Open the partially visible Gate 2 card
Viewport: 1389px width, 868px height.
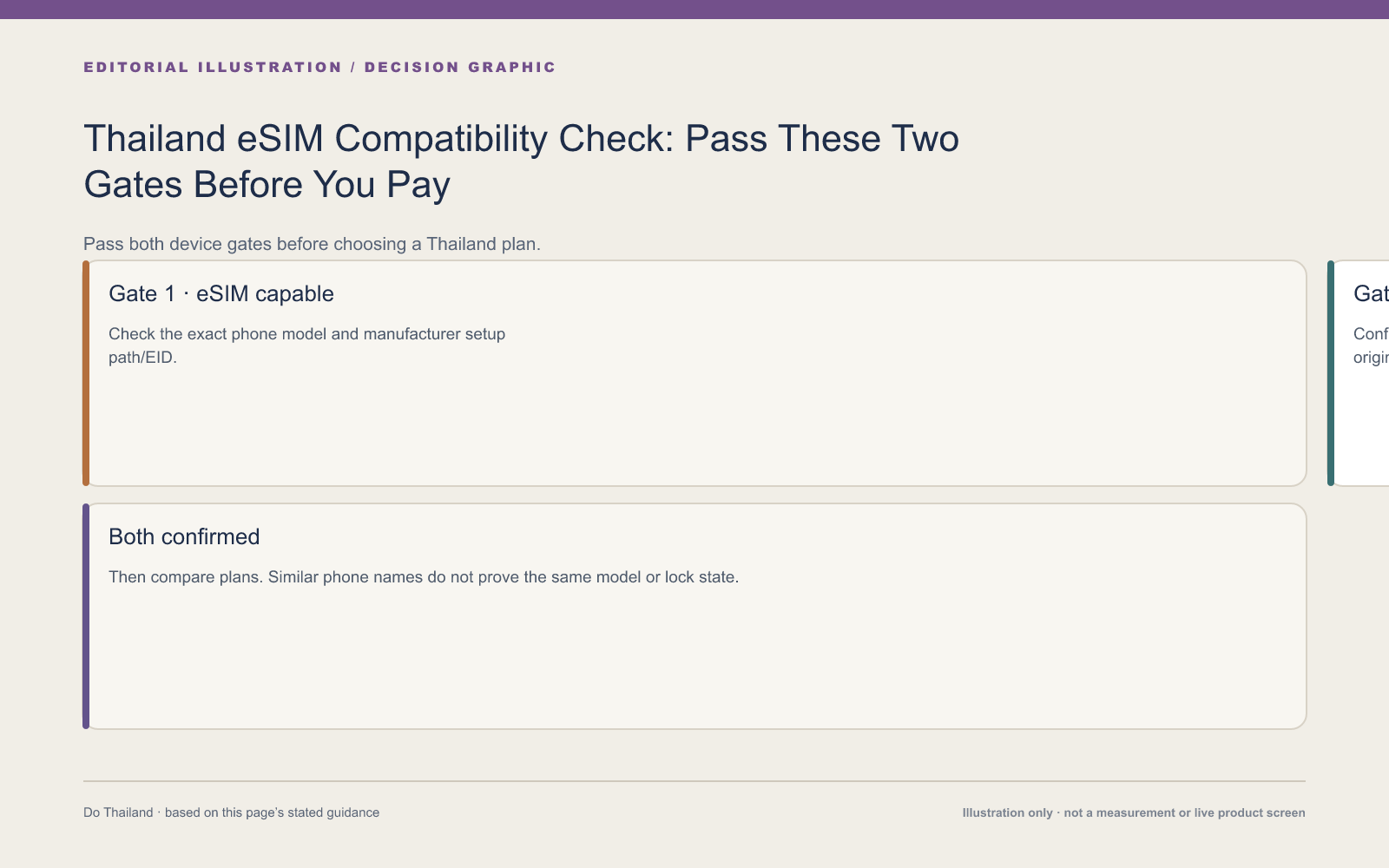point(1361,373)
